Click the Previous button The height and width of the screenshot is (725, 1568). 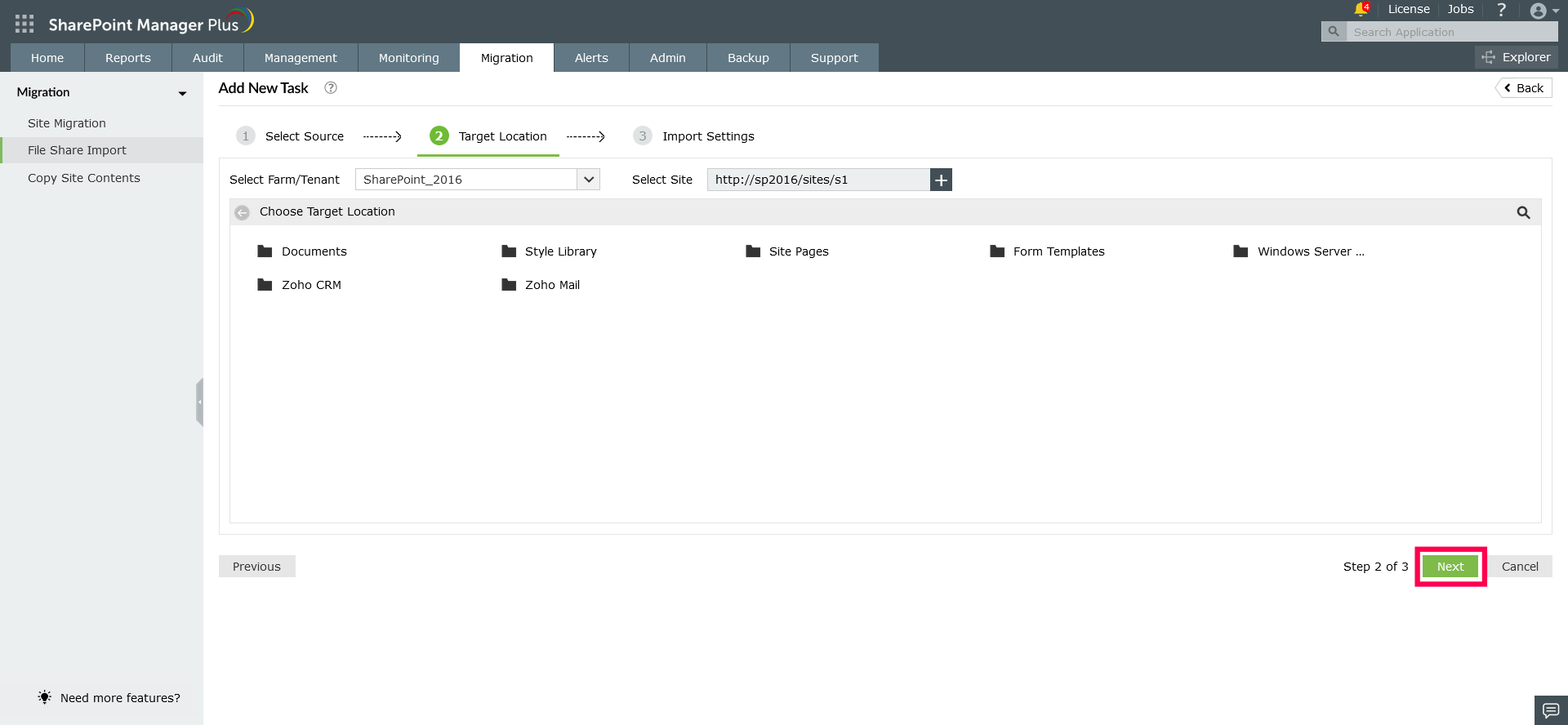click(x=256, y=567)
